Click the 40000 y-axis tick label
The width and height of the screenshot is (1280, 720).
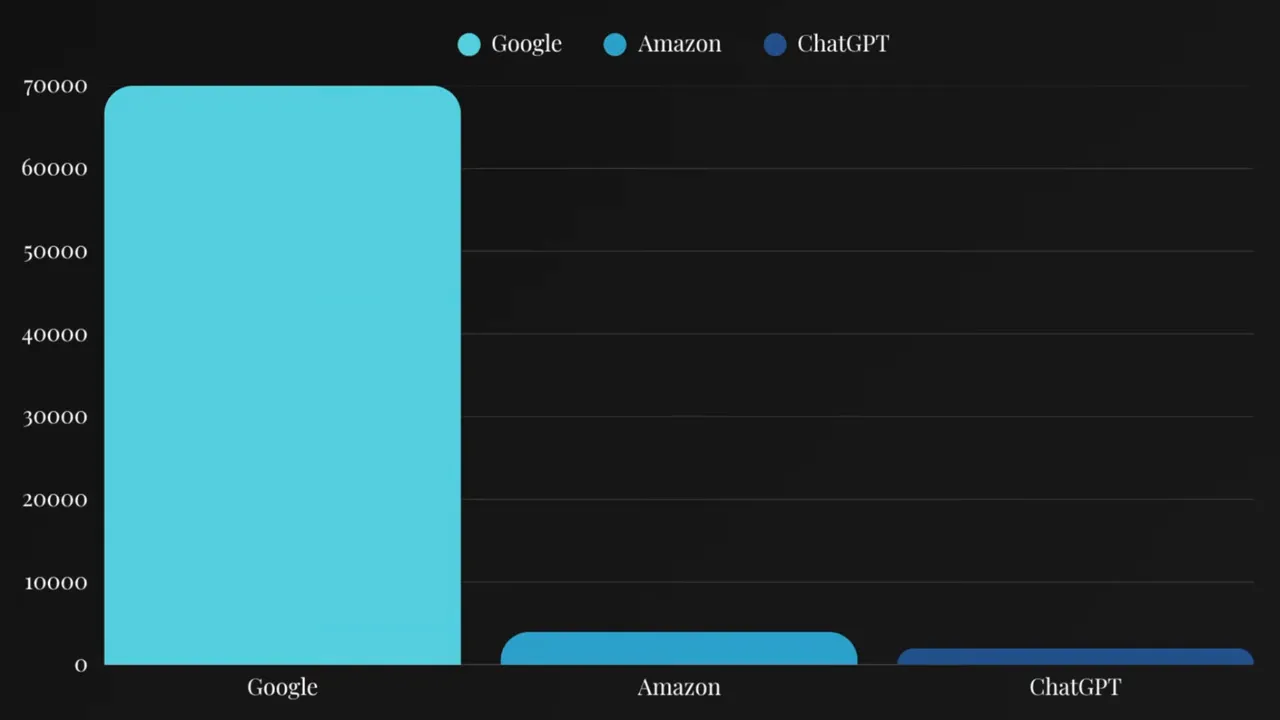55,334
